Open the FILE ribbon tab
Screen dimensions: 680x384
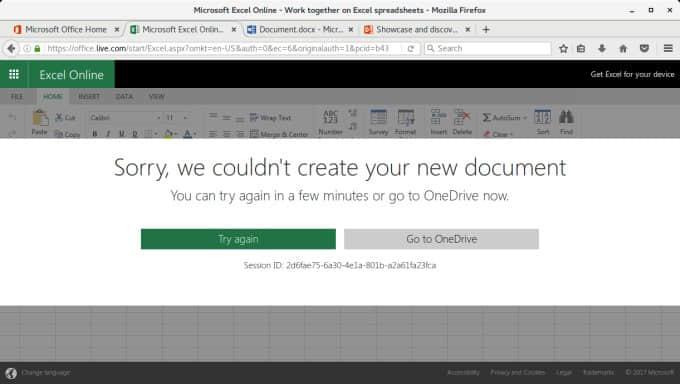point(17,96)
